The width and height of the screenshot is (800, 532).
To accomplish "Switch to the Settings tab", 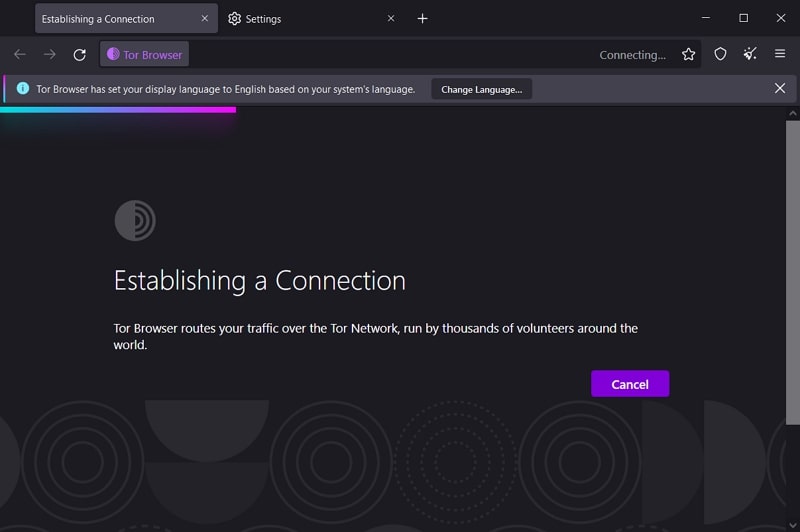I will (x=300, y=19).
